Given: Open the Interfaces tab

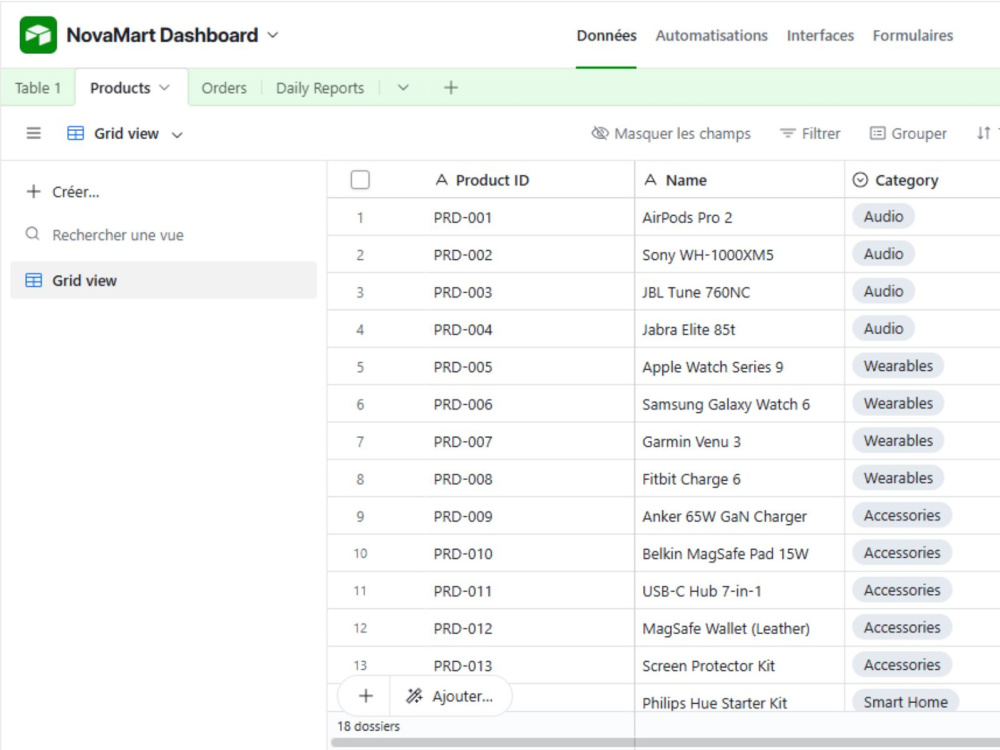Looking at the screenshot, I should [x=820, y=36].
